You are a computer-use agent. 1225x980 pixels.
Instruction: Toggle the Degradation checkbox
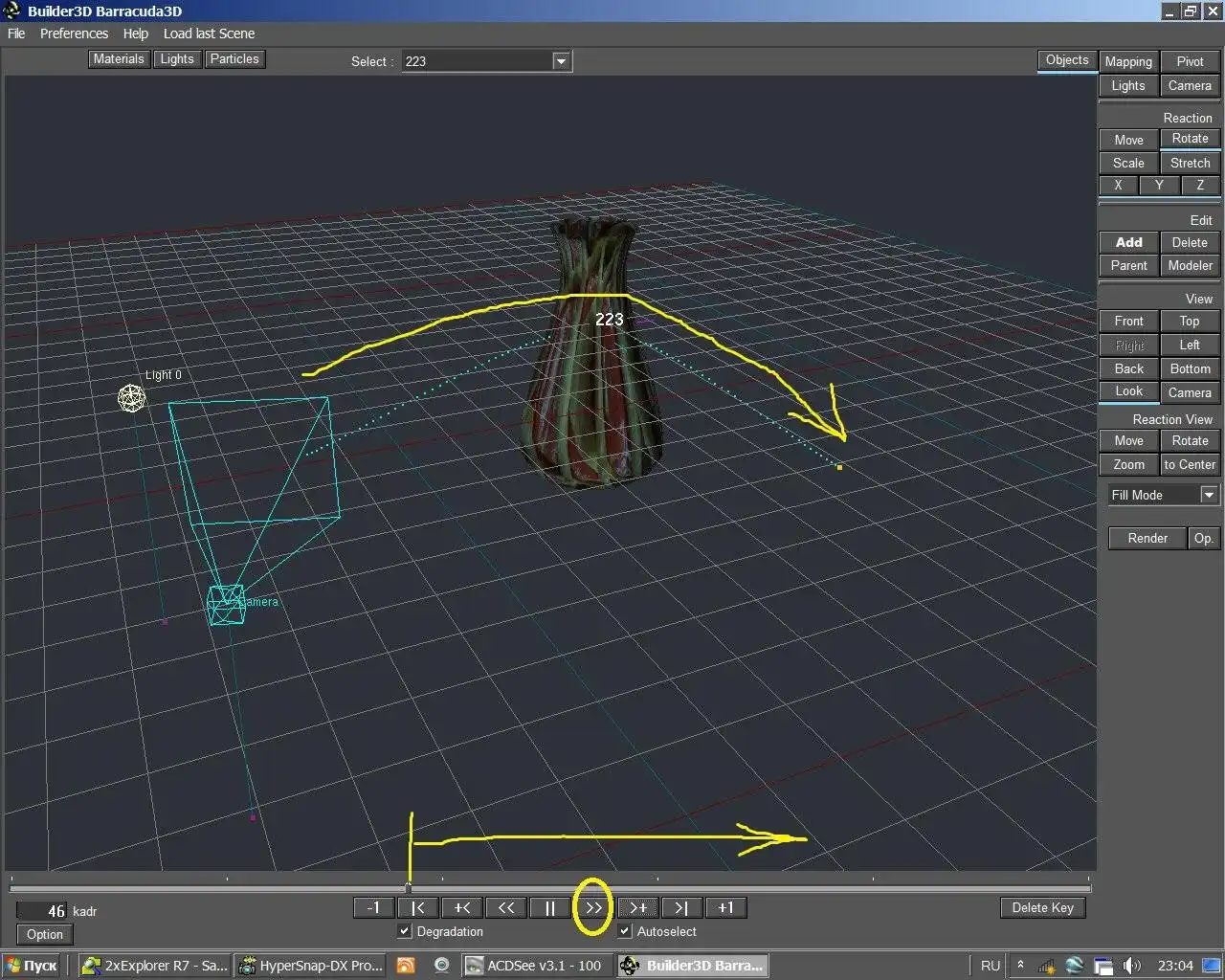[405, 931]
